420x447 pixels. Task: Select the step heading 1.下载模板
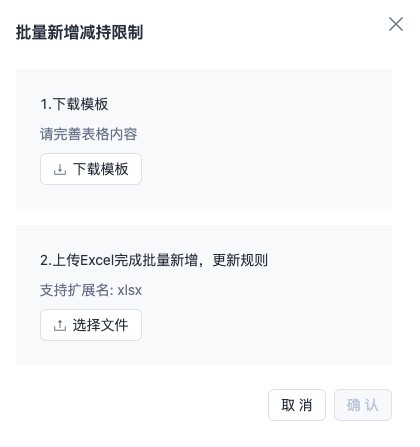point(74,104)
